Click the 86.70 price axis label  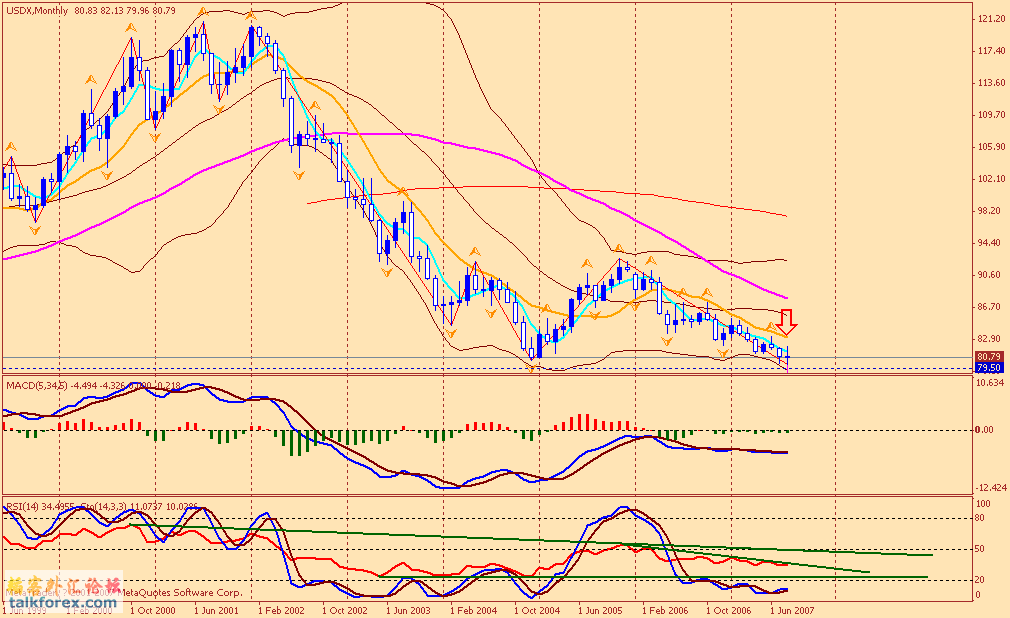(x=991, y=307)
